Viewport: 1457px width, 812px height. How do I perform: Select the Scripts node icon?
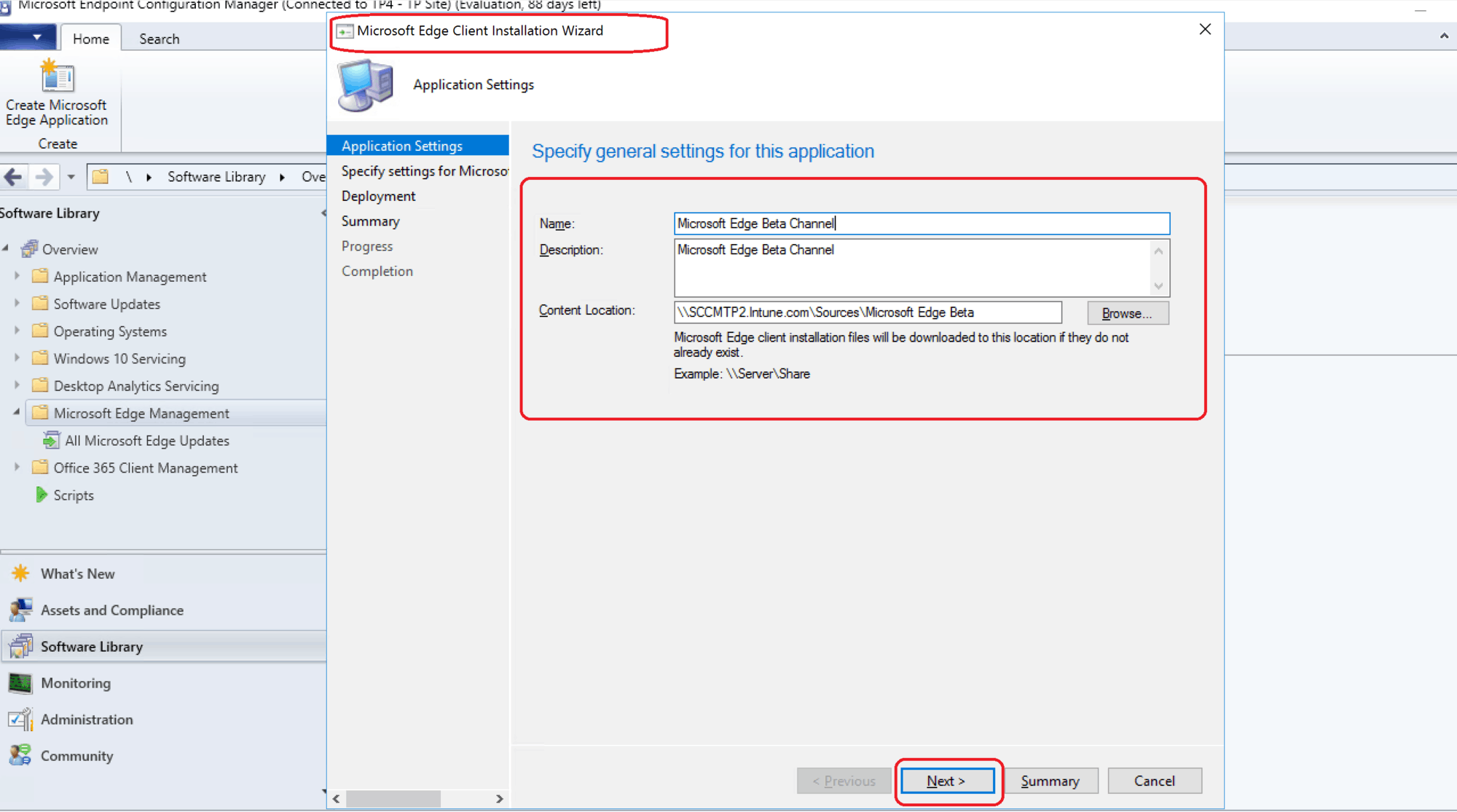pyautogui.click(x=42, y=494)
